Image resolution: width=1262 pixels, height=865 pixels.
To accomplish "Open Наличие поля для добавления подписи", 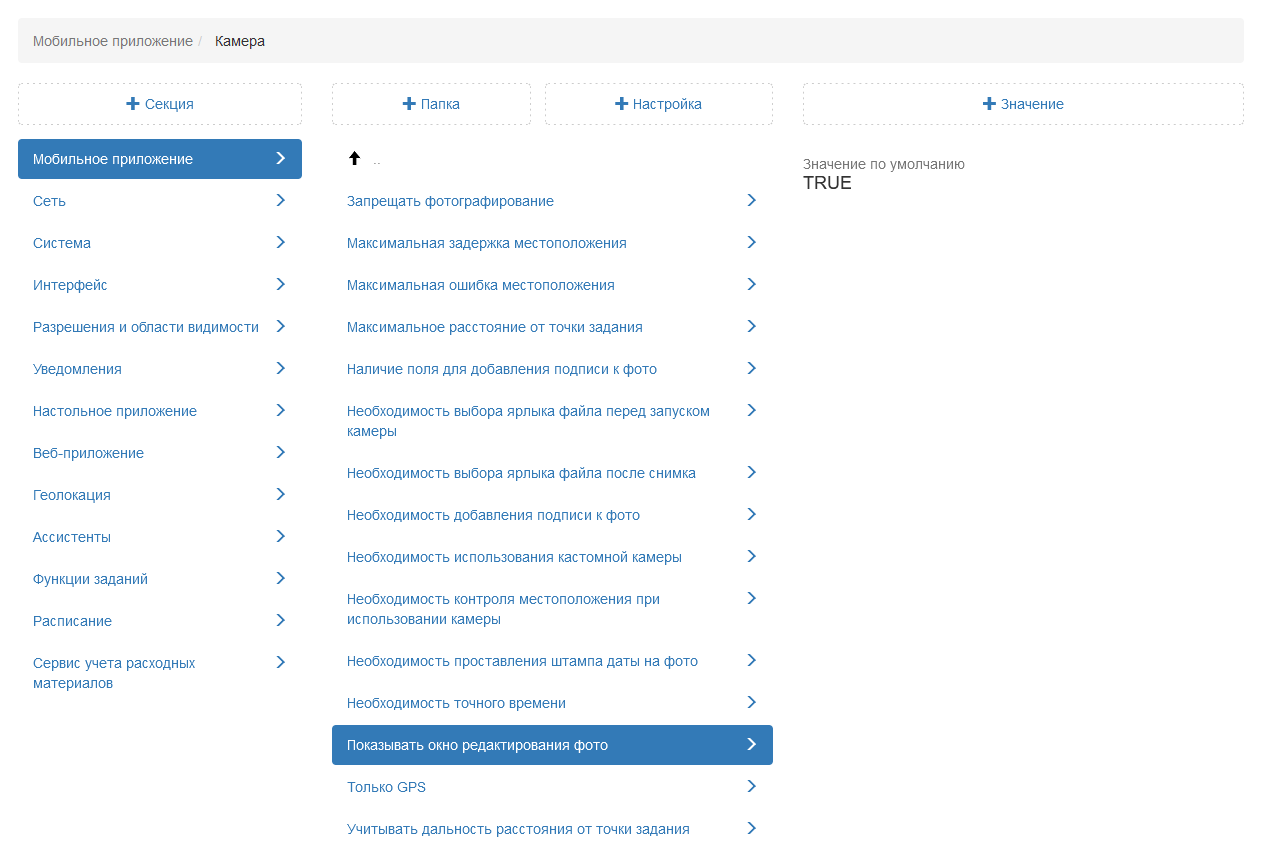I will 552,369.
